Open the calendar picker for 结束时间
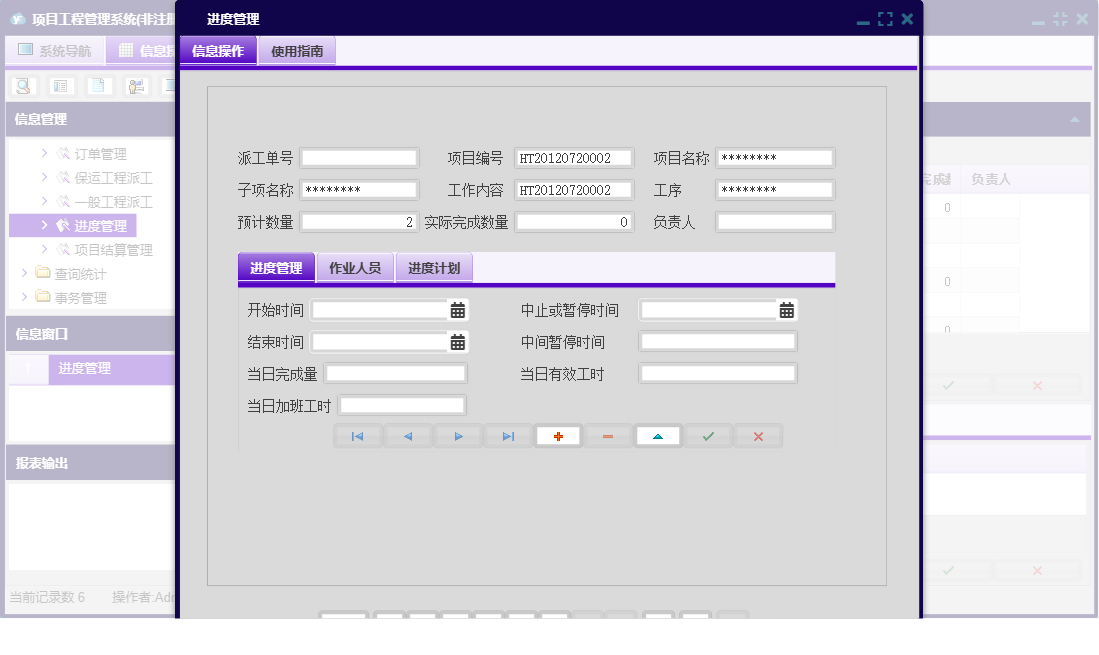Image resolution: width=1099 pixels, height=655 pixels. (x=457, y=341)
